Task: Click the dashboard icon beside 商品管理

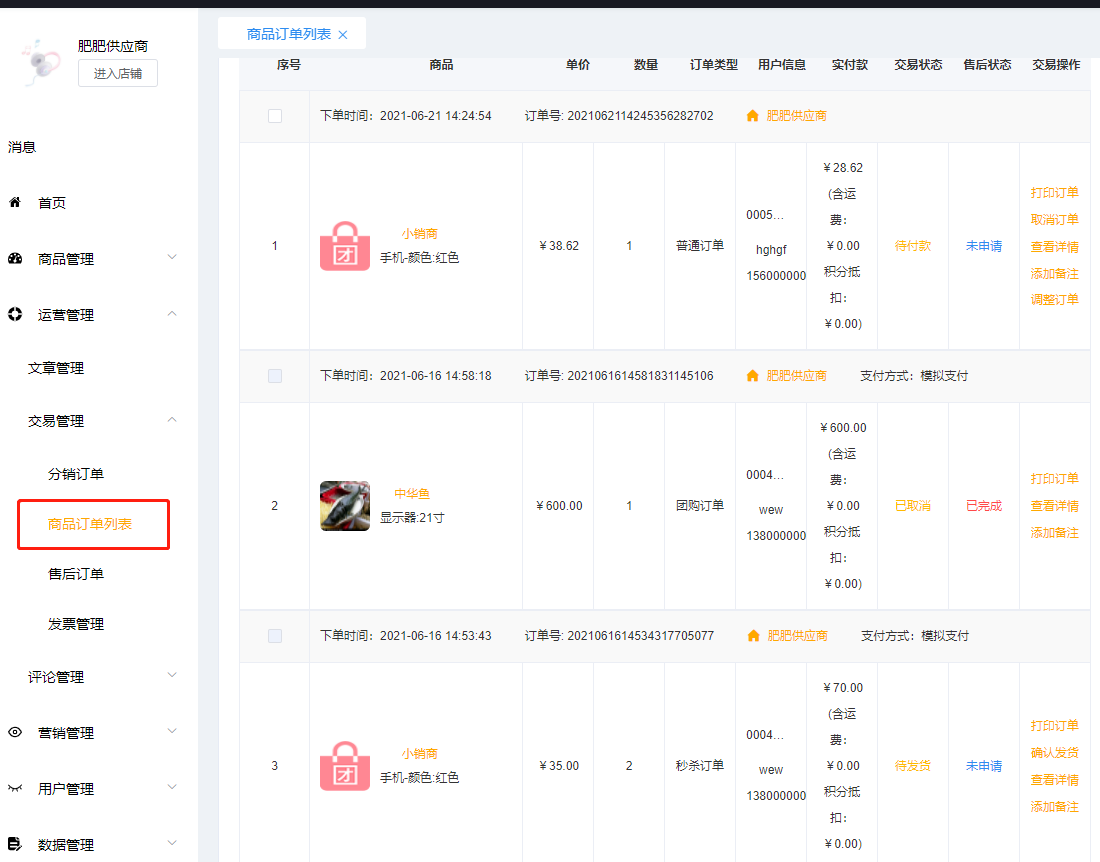Action: (15, 259)
